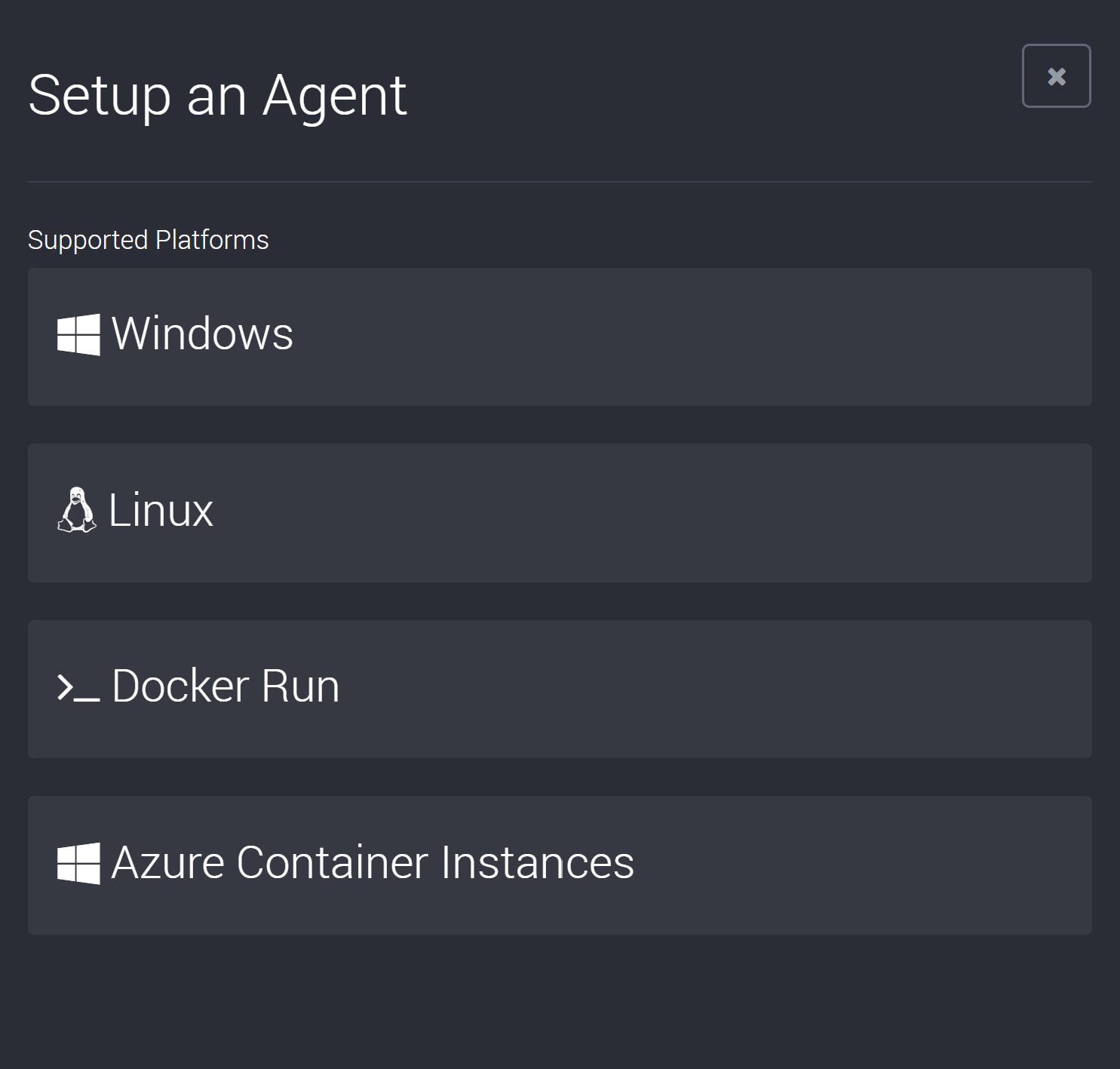Click the terminal prompt icon beside Docker Run
This screenshot has width=1120, height=1069.
tap(78, 688)
